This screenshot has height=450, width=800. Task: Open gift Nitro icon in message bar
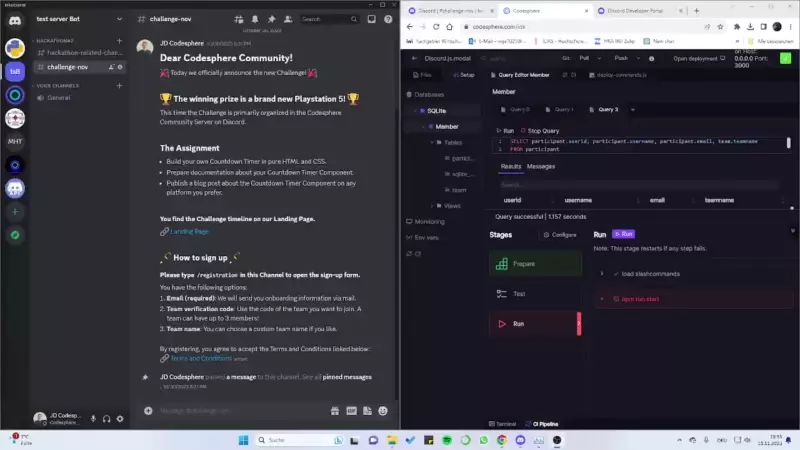tap(335, 411)
